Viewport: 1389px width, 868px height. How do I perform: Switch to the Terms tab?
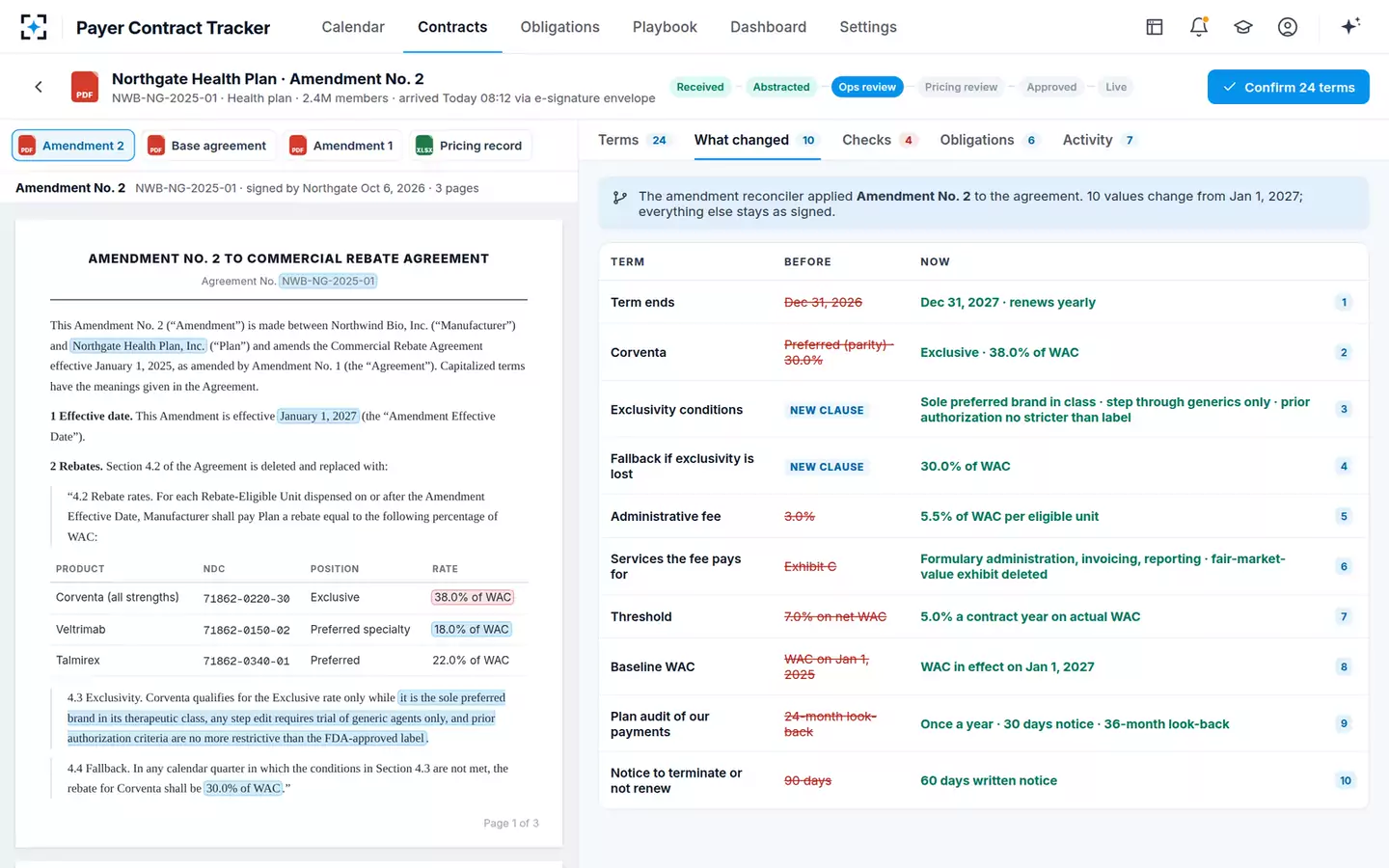point(633,140)
